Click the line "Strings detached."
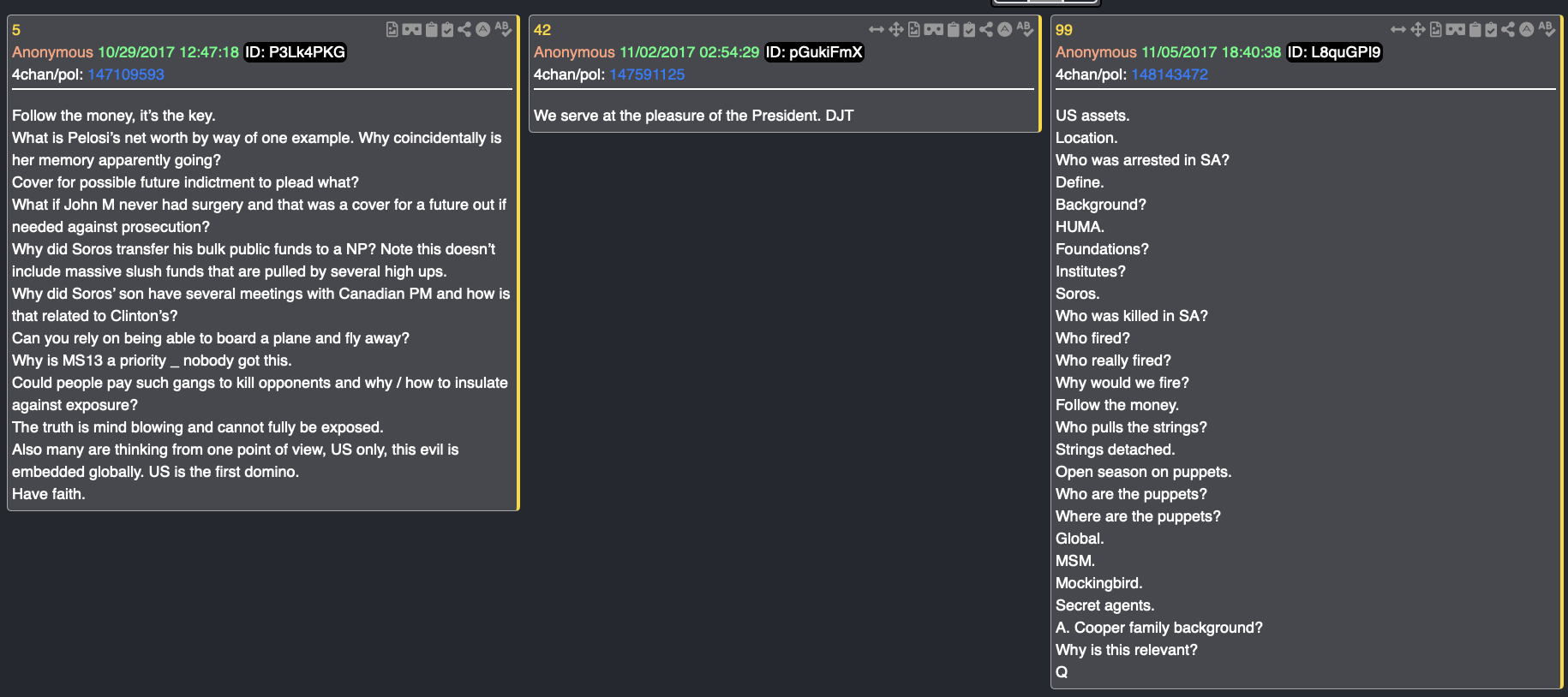1568x697 pixels. point(1115,450)
